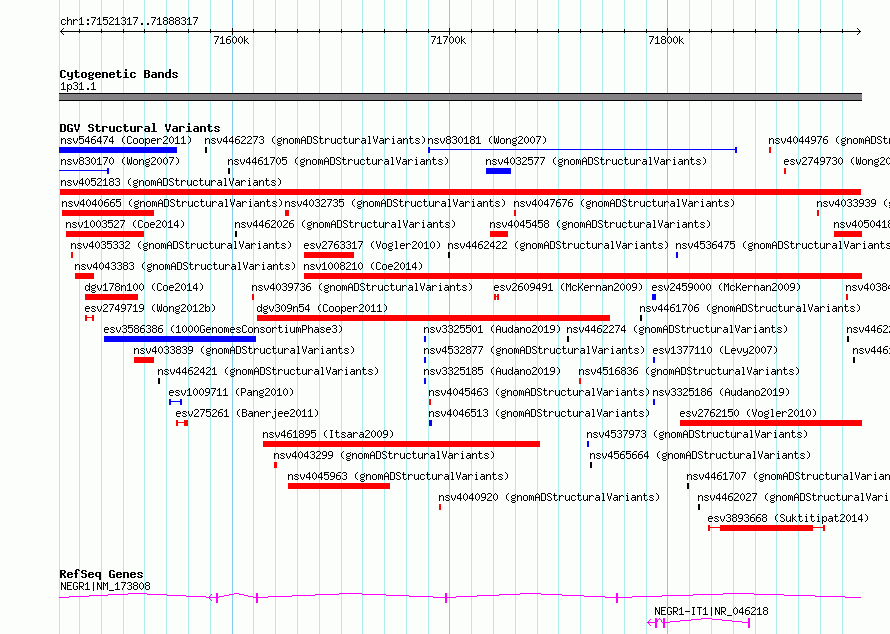Click the DGV Structural Variants track title
Image resolution: width=890 pixels, height=634 pixels.
pyautogui.click(x=140, y=128)
